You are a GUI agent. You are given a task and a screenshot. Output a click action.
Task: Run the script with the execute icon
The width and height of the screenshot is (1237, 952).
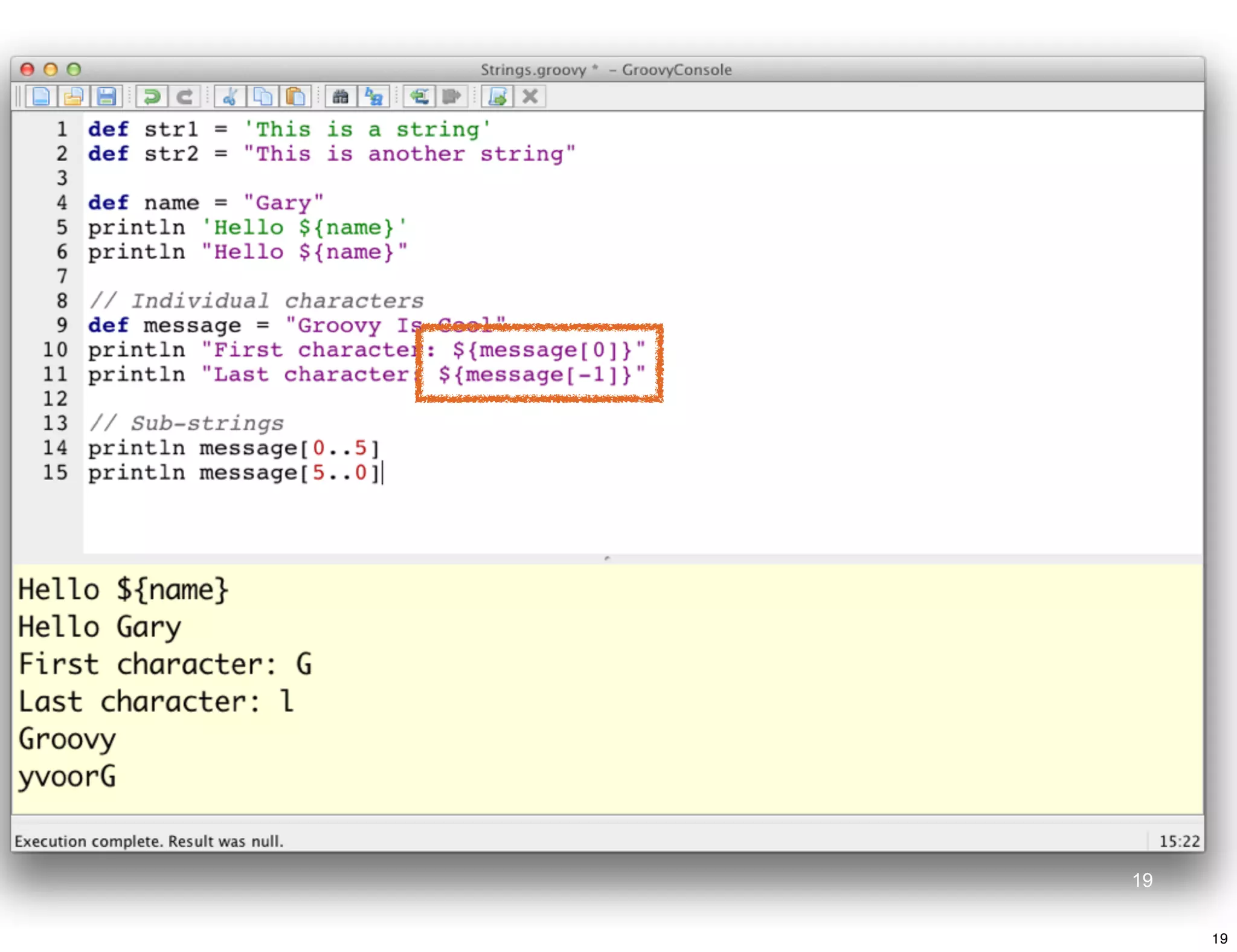click(x=498, y=97)
